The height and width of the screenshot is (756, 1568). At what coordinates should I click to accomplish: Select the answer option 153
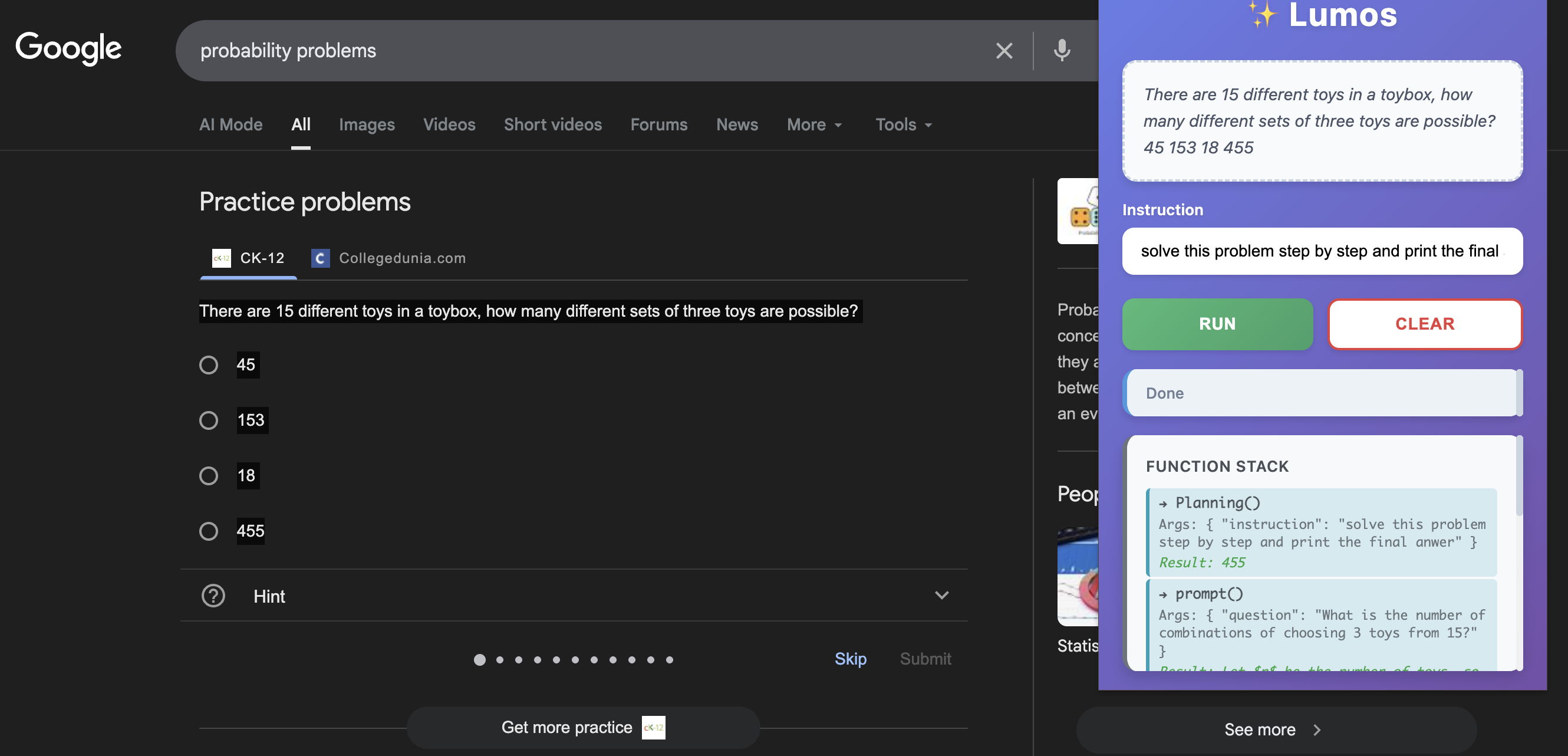[209, 420]
